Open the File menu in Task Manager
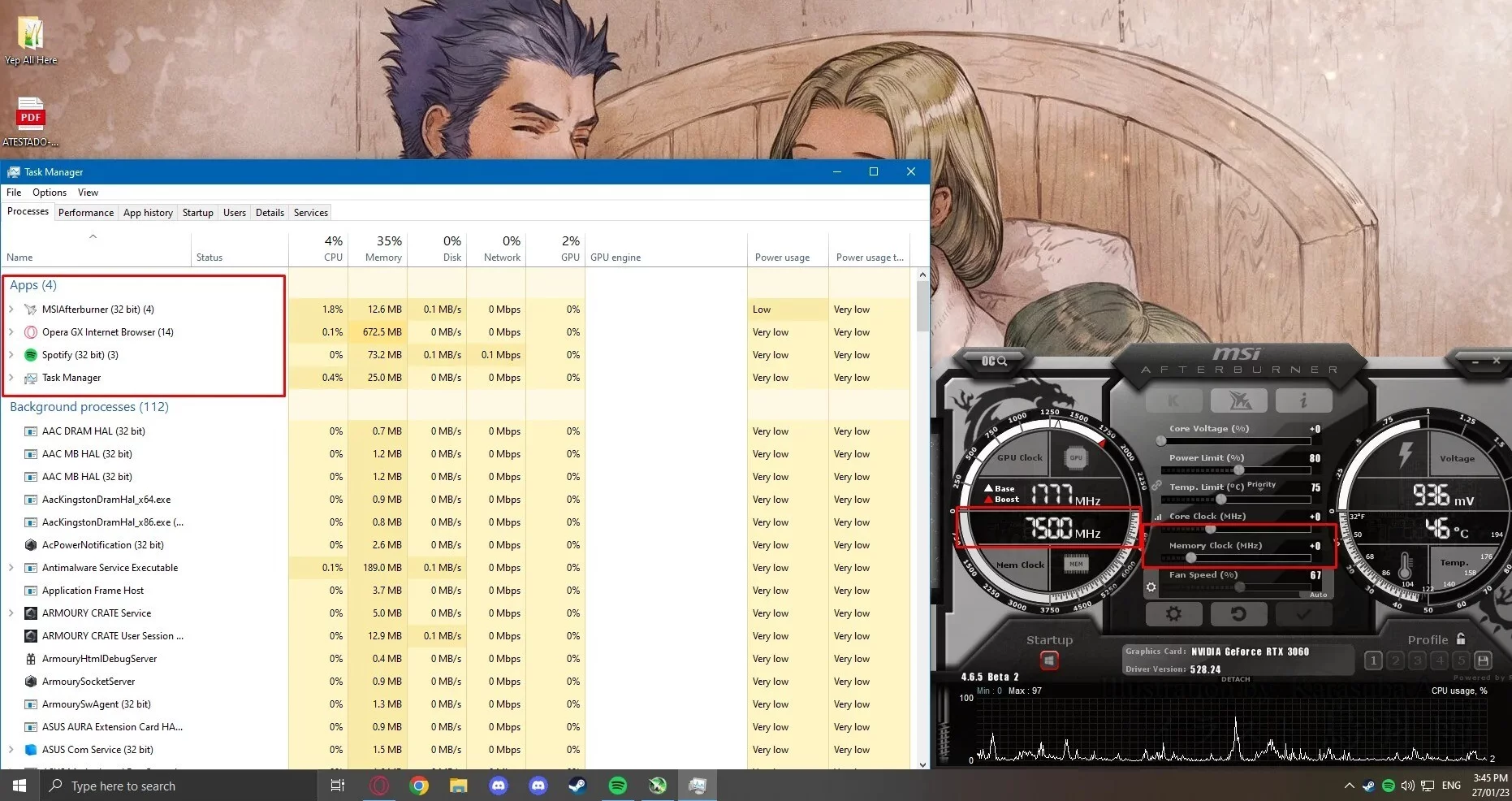1512x801 pixels. pos(14,193)
